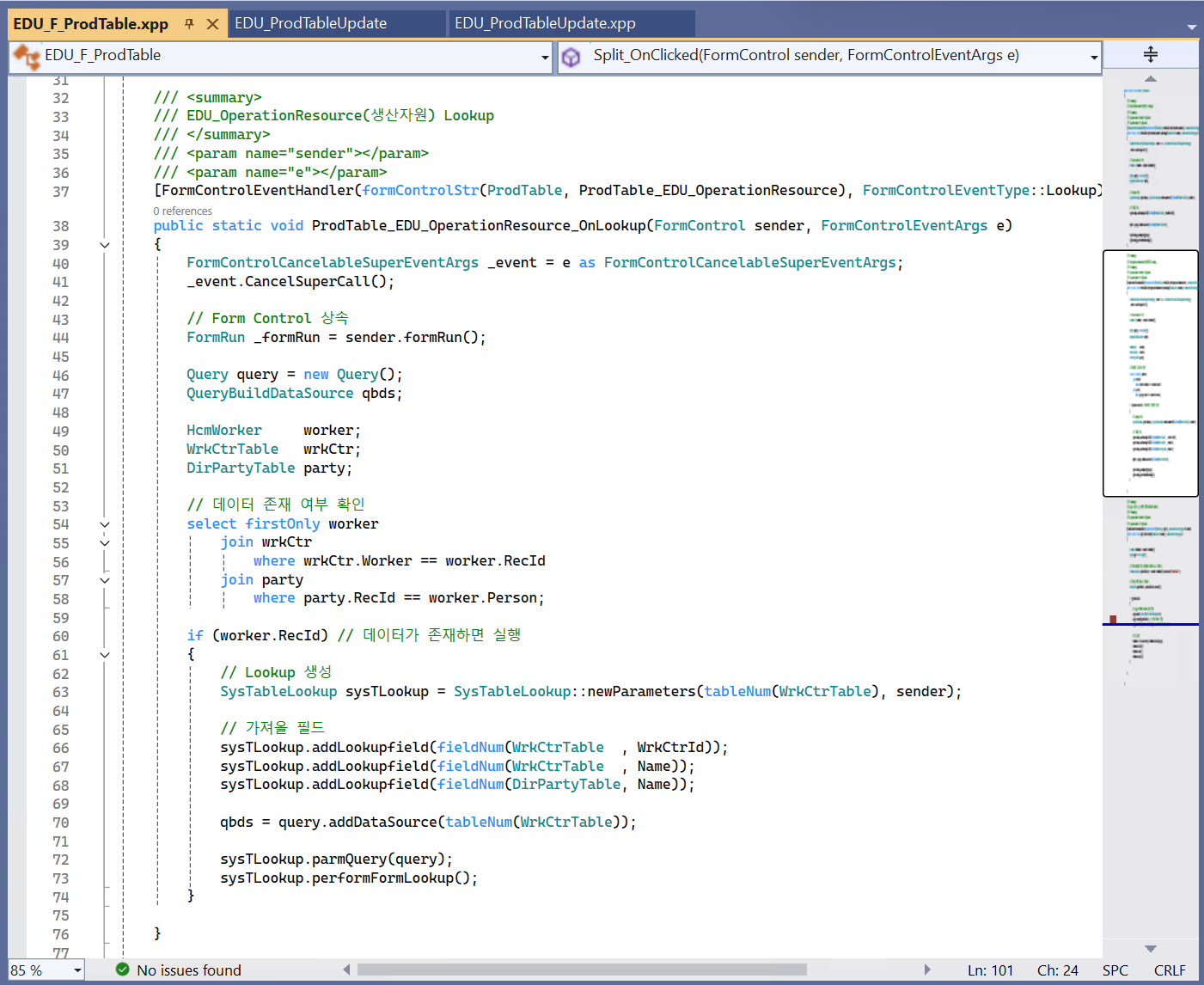The width and height of the screenshot is (1204, 985).
Task: Collapse the join wrkCtr block at line 55
Action: [105, 543]
